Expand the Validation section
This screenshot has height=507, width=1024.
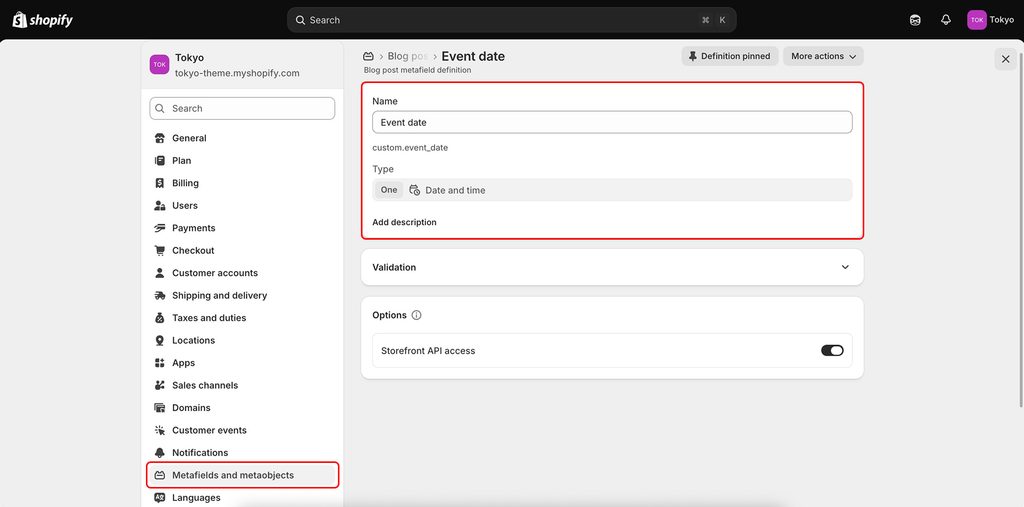[x=612, y=267]
